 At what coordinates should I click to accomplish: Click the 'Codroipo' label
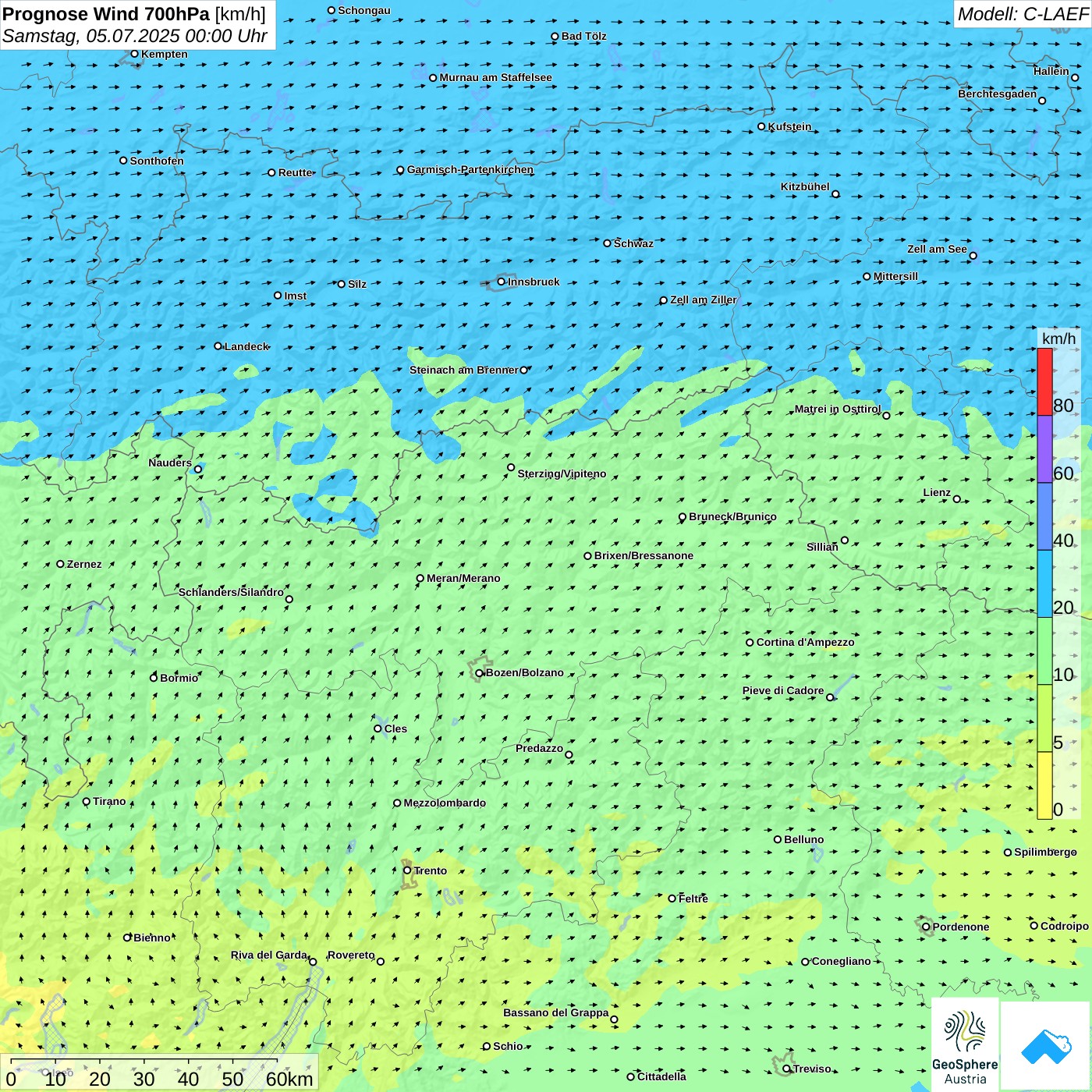click(1065, 926)
